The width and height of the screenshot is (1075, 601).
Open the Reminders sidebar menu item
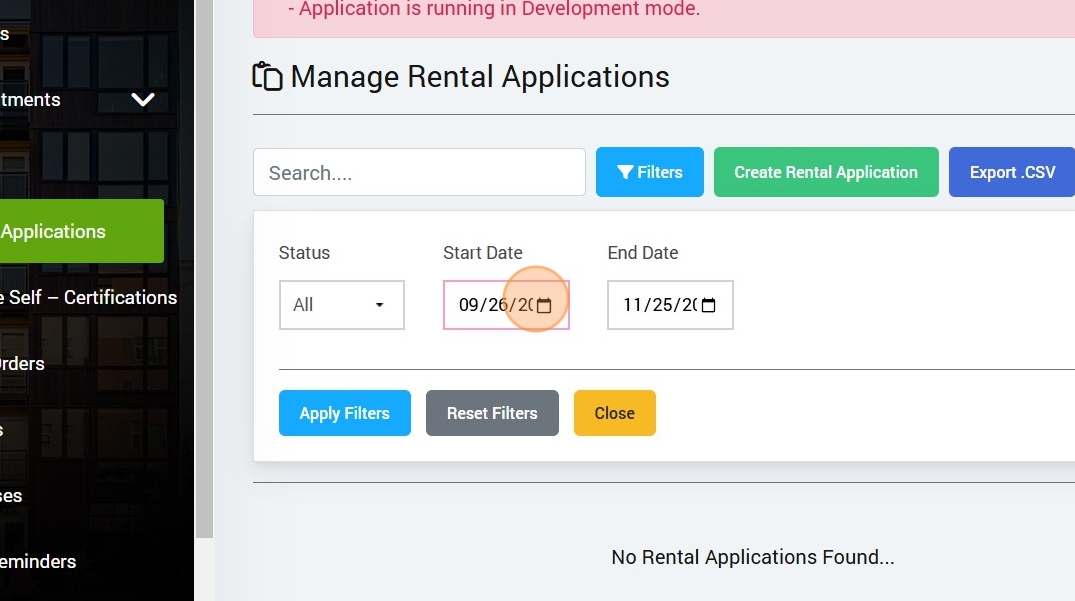pyautogui.click(x=38, y=561)
